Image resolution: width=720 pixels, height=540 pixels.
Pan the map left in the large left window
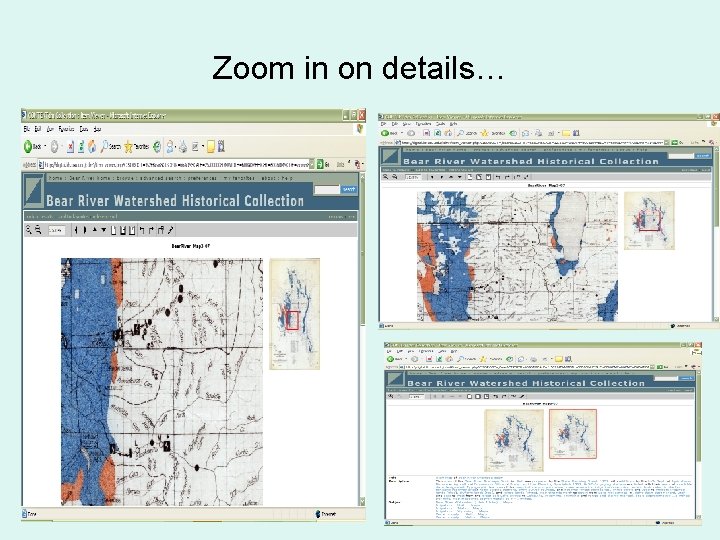click(x=76, y=230)
